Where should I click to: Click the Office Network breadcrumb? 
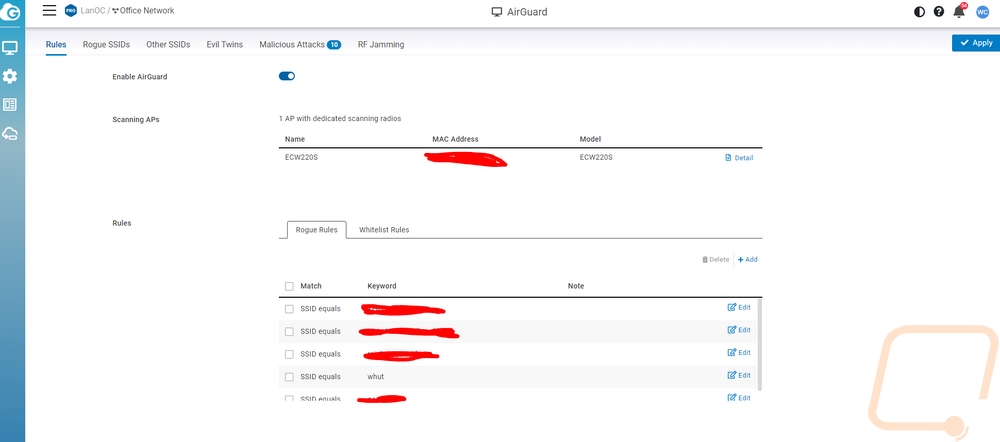(x=147, y=11)
